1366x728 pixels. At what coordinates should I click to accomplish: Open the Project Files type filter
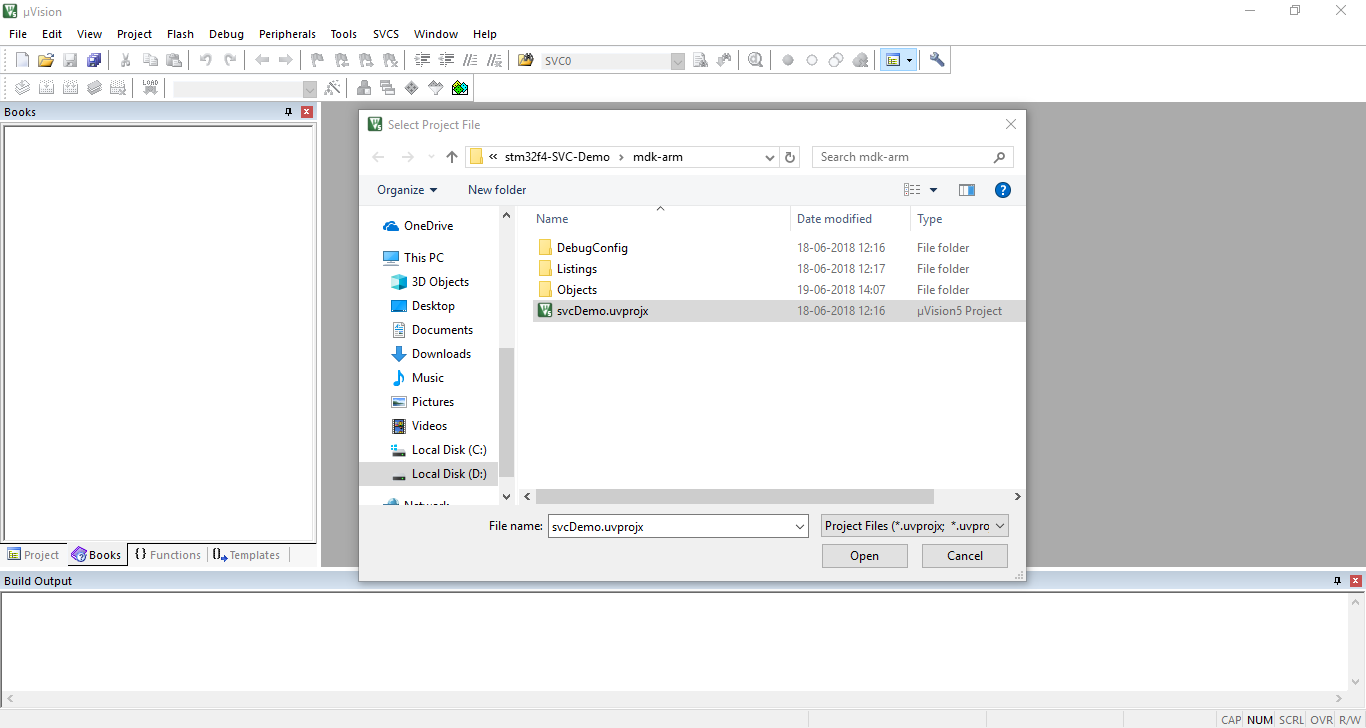click(915, 526)
